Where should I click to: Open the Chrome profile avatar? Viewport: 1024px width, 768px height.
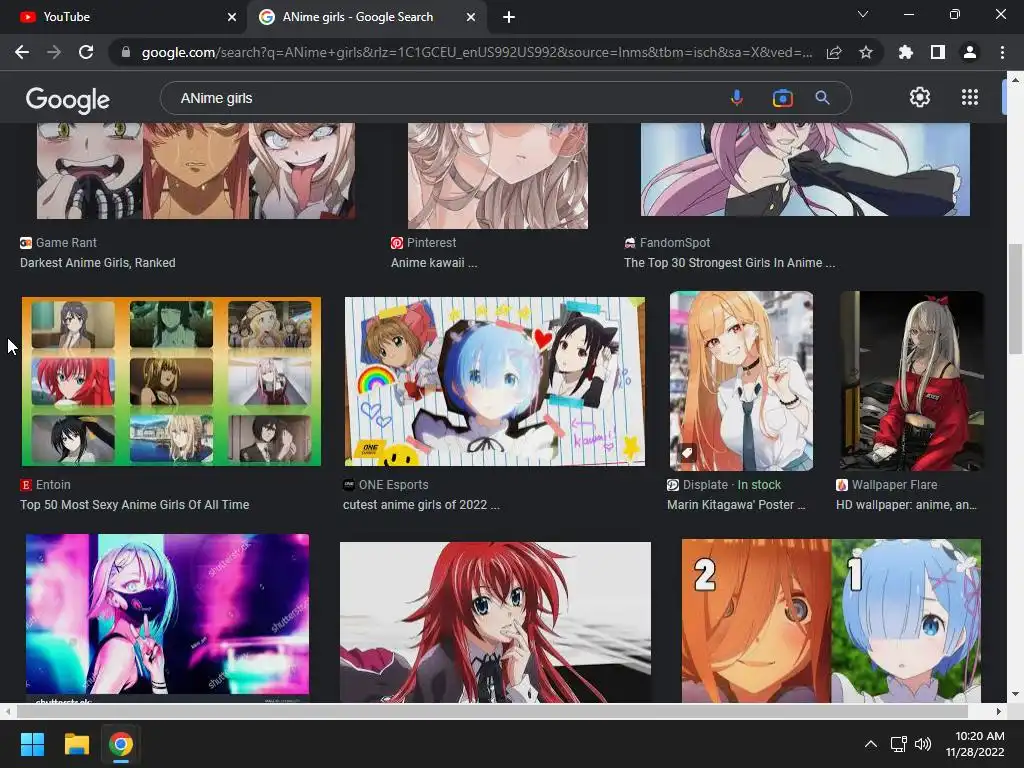pos(970,52)
